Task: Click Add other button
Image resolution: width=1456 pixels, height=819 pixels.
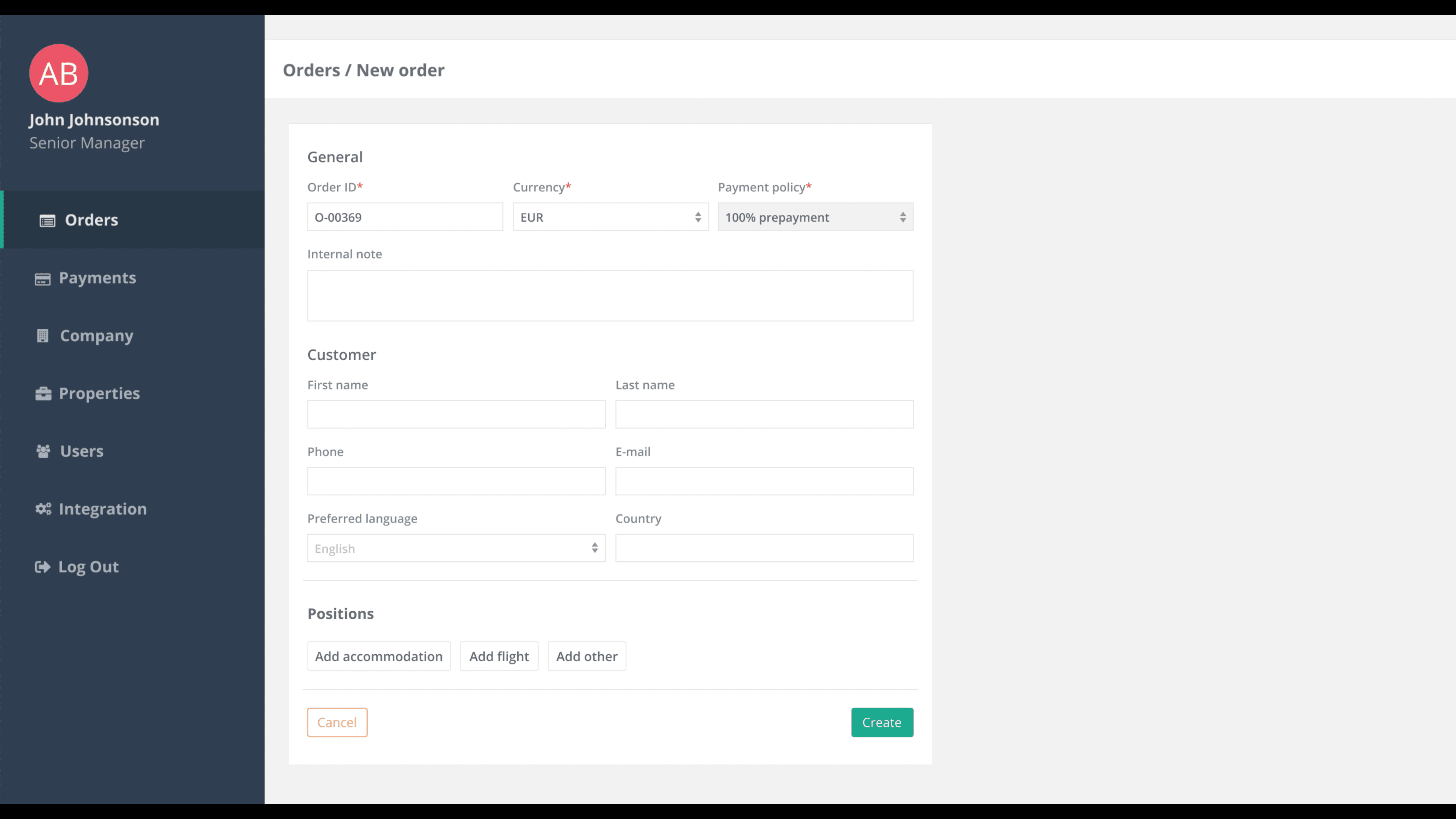Action: pos(587,656)
